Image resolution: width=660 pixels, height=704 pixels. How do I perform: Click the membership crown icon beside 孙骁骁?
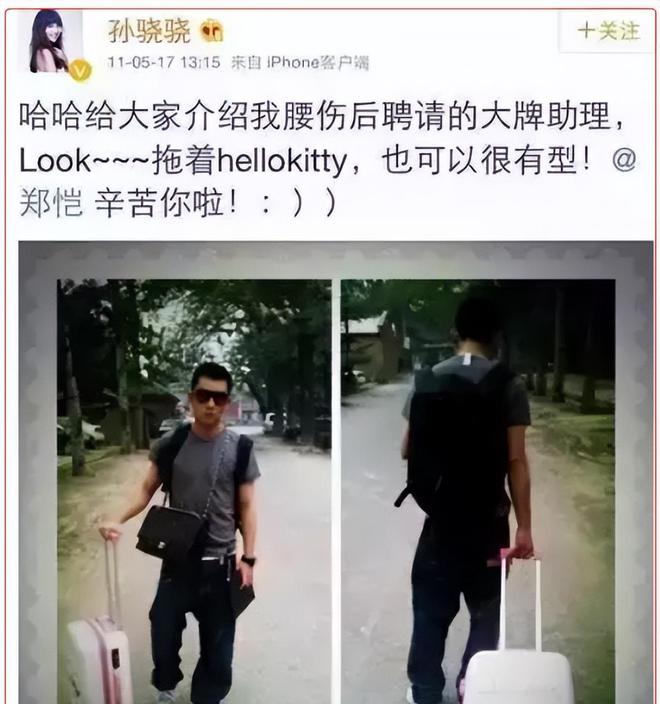(211, 31)
